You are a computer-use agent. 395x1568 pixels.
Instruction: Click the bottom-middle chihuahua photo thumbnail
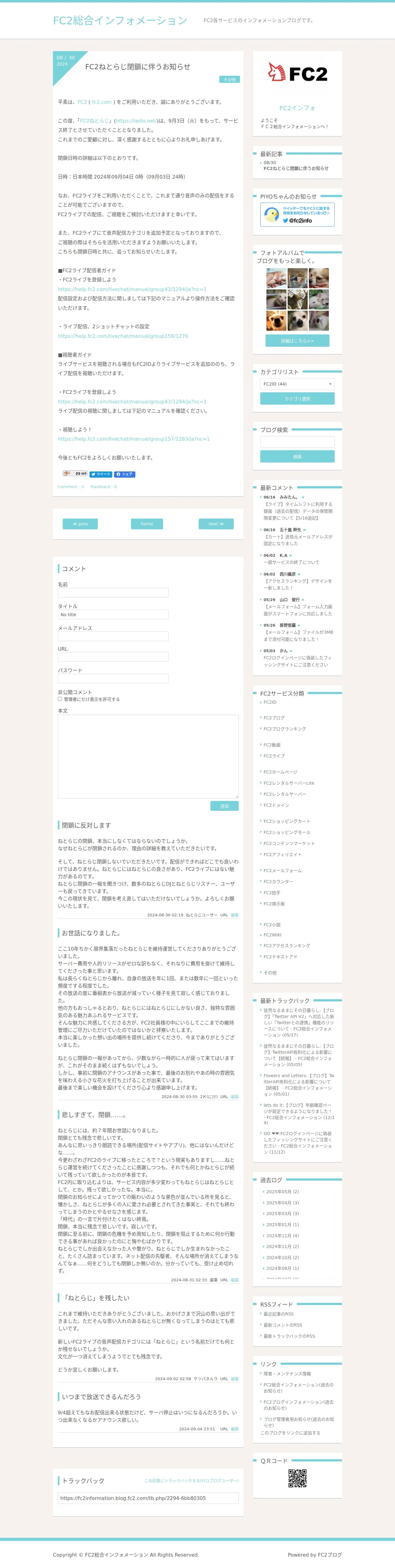pos(297,321)
